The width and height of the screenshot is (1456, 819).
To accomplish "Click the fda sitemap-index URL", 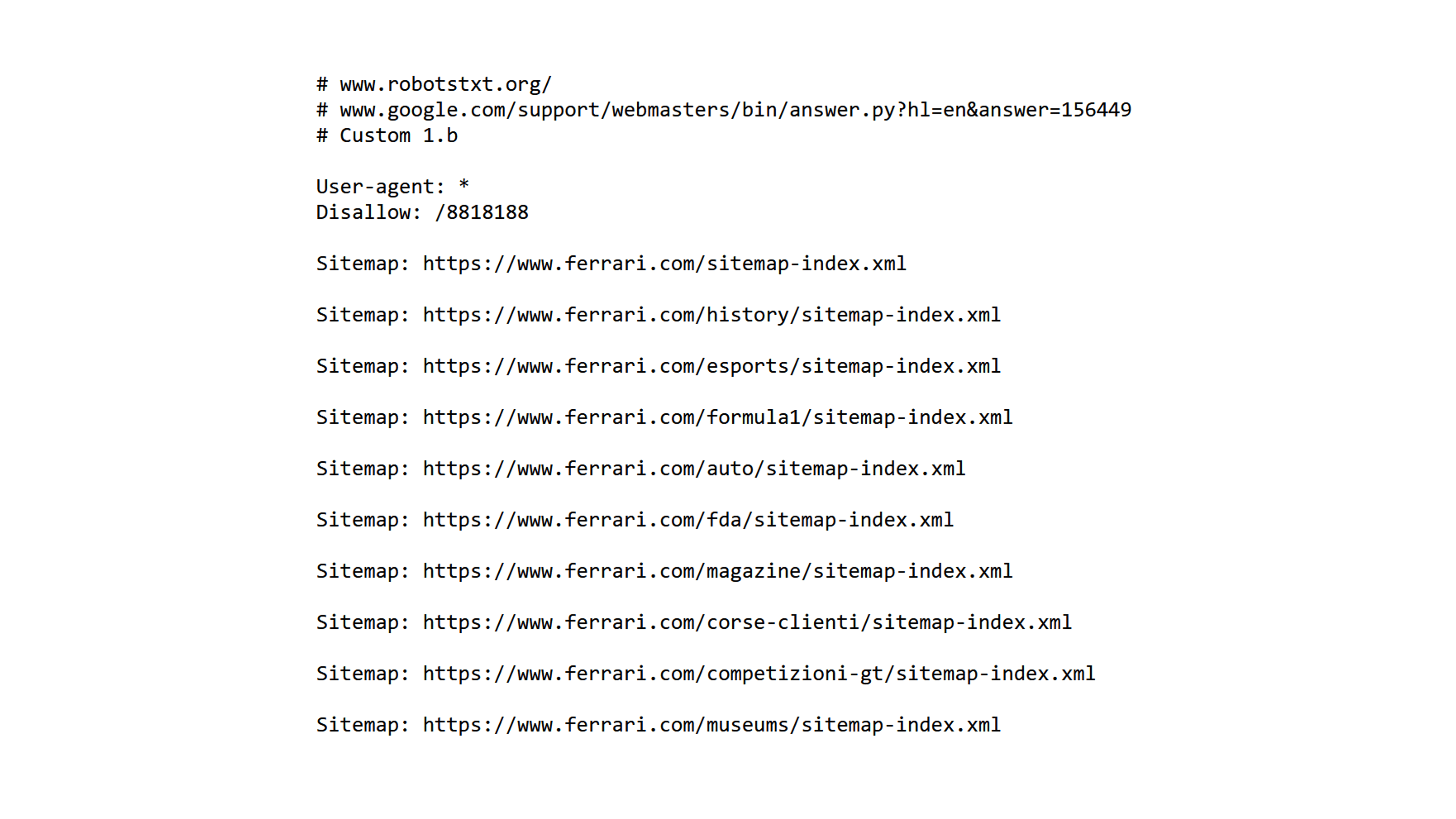I will [688, 520].
